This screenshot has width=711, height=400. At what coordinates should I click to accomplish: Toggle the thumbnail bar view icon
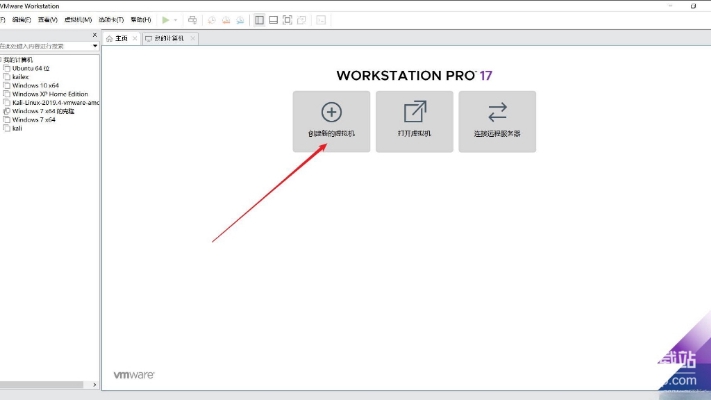[x=273, y=20]
